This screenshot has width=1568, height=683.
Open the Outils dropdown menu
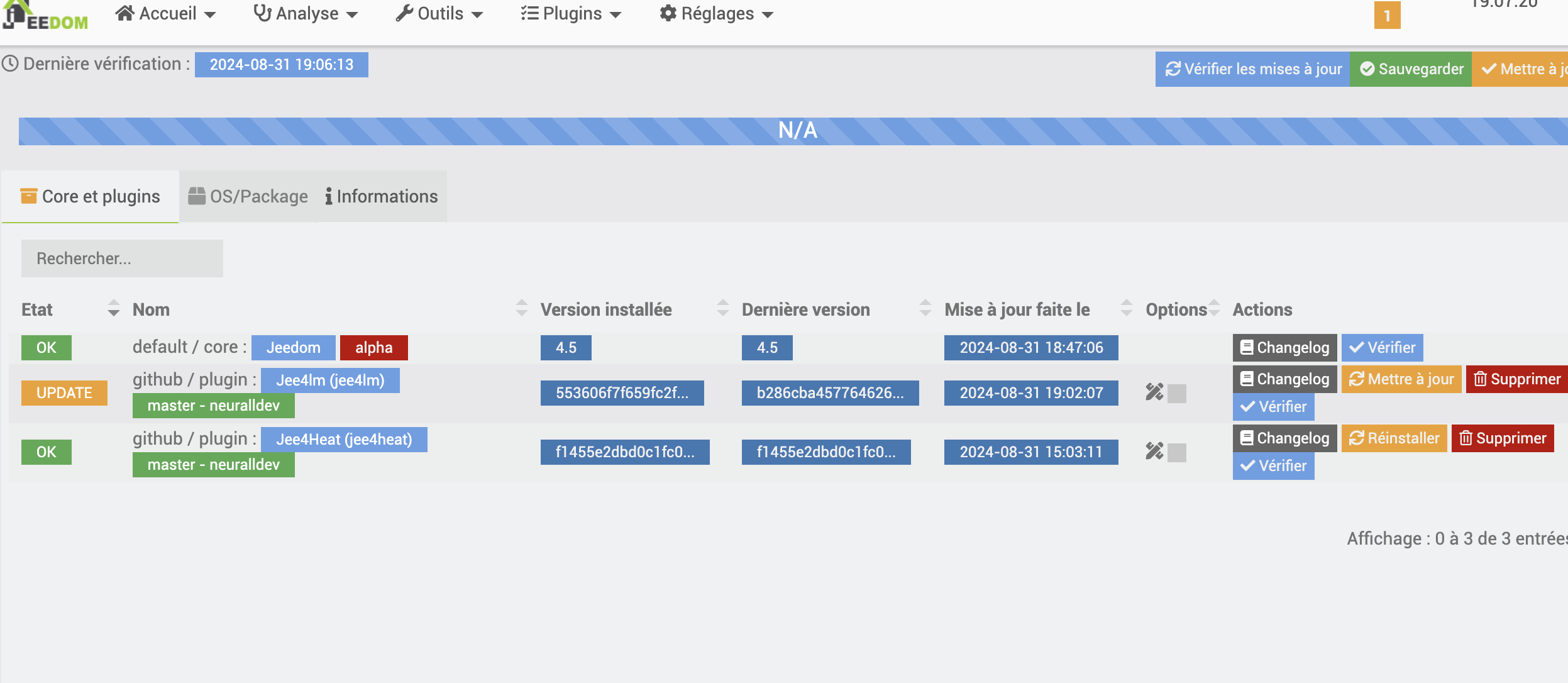439,14
